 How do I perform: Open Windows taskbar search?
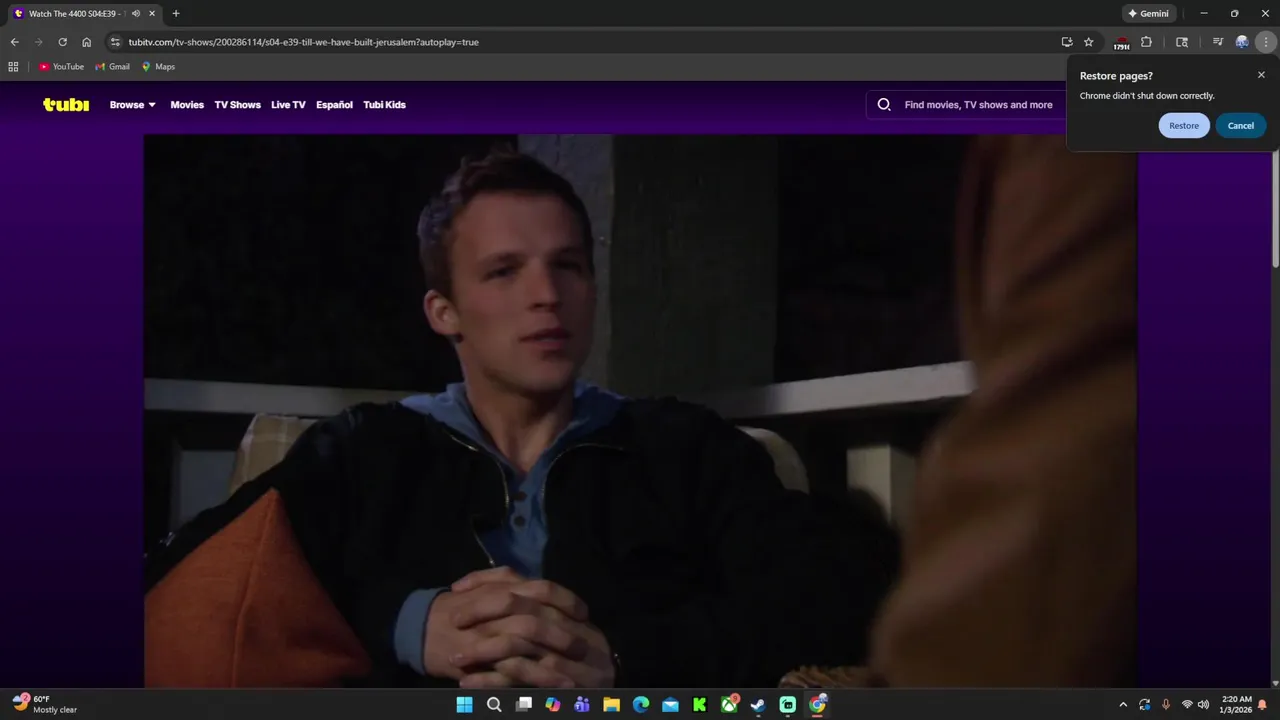[x=494, y=705]
